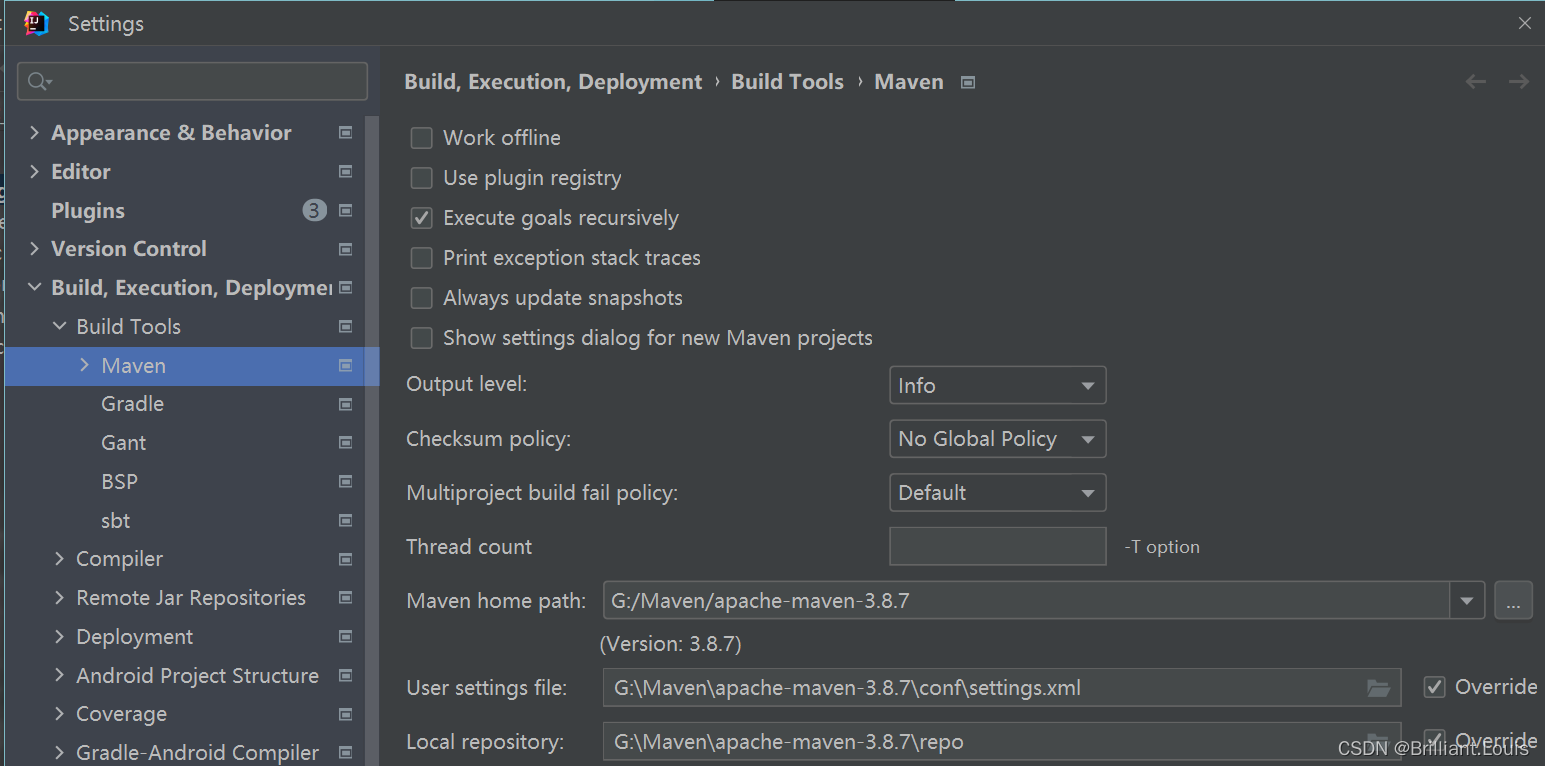Click the project settings icon beside Deployment

click(x=346, y=637)
